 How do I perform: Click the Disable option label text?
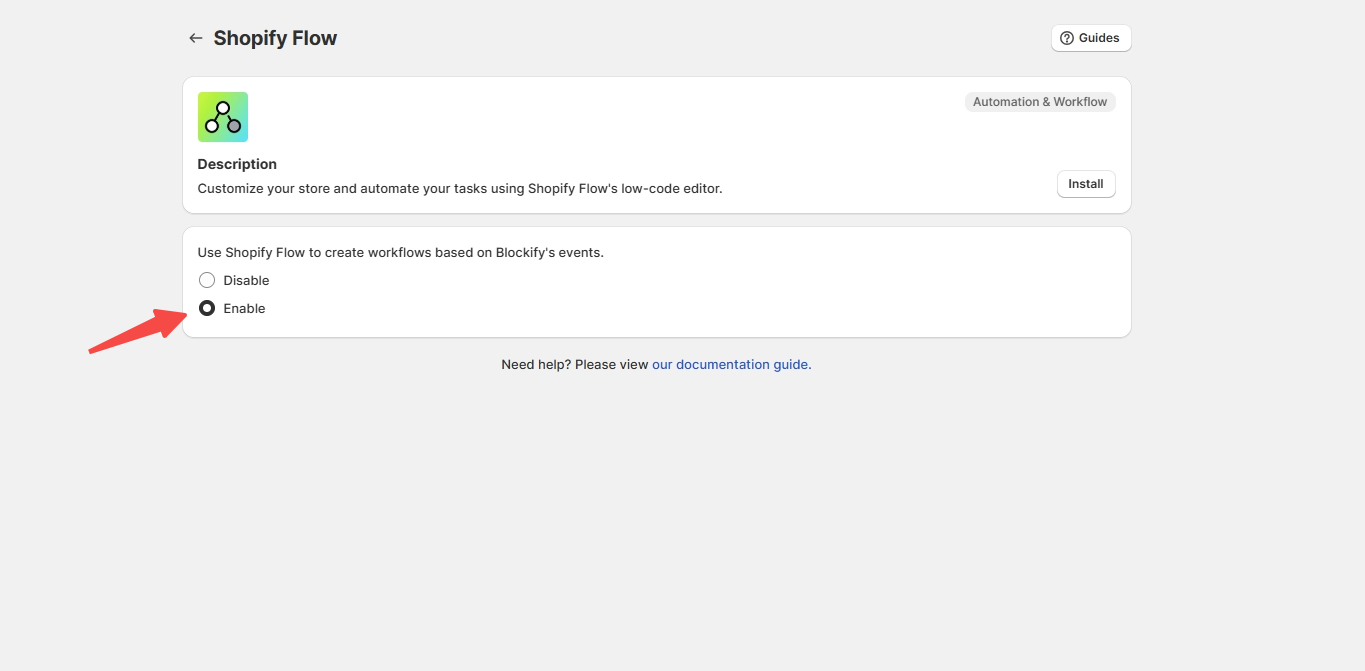pyautogui.click(x=246, y=280)
